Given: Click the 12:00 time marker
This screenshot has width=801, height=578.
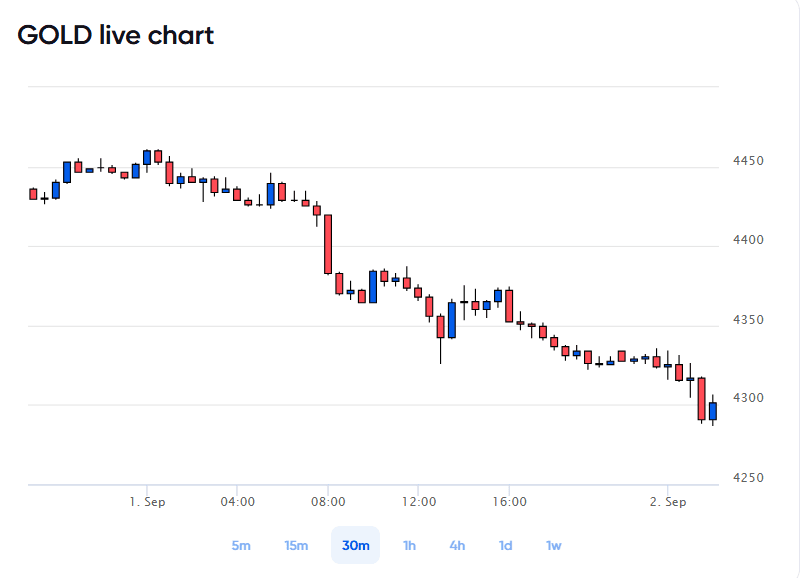Looking at the screenshot, I should [x=419, y=502].
